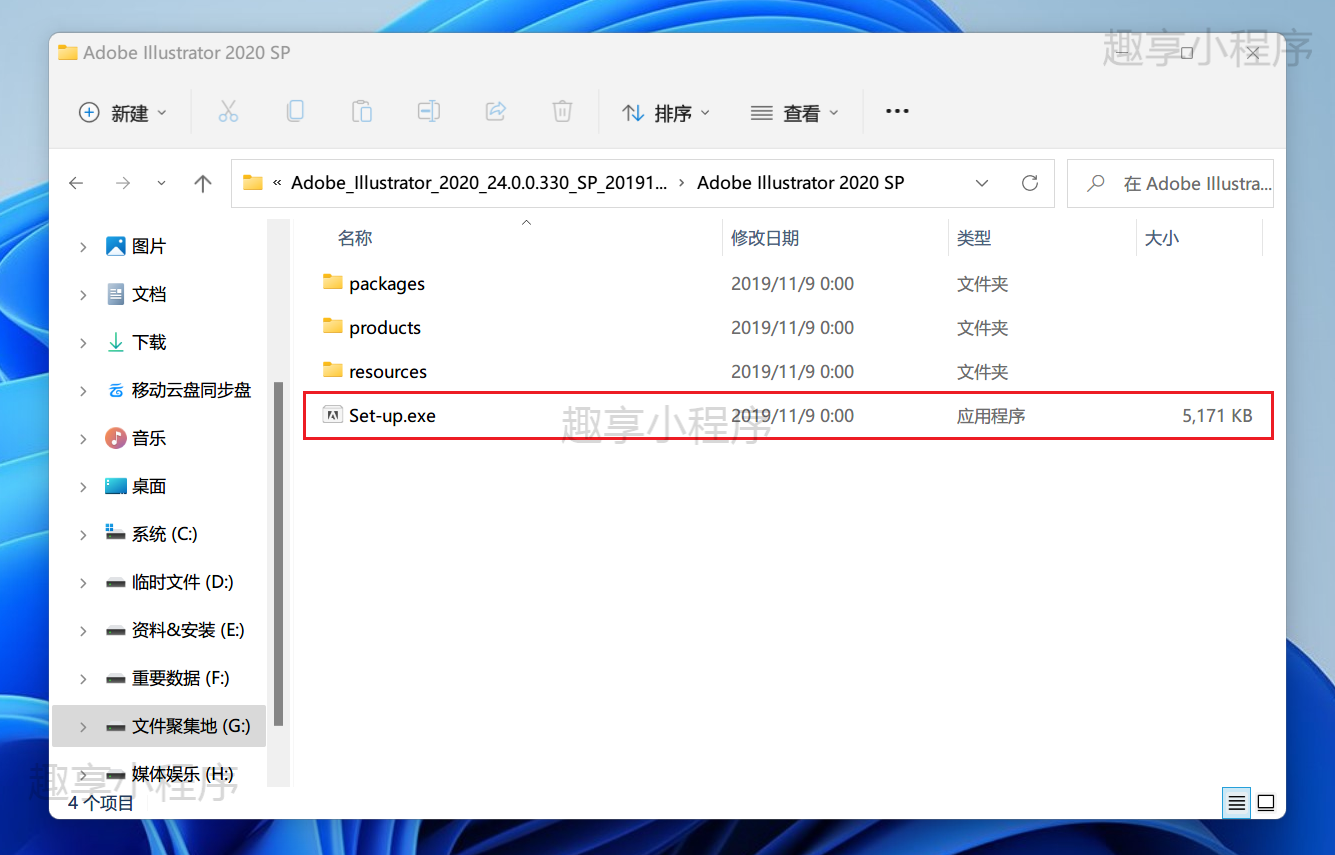The width and height of the screenshot is (1335, 855).
Task: Open 系统 (C:) drive
Action: click(164, 534)
